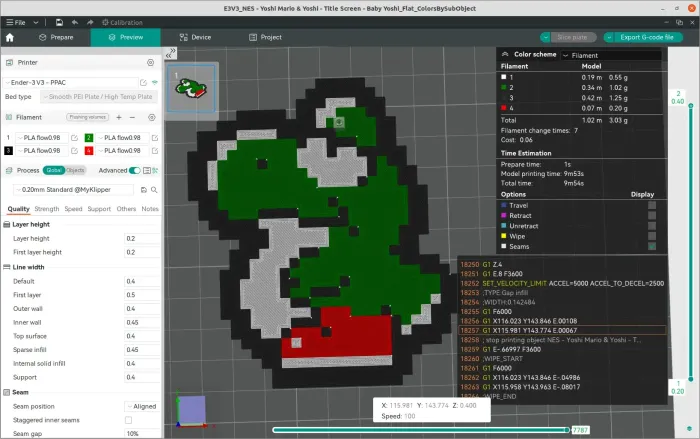Switch process scope to Global

(54, 171)
